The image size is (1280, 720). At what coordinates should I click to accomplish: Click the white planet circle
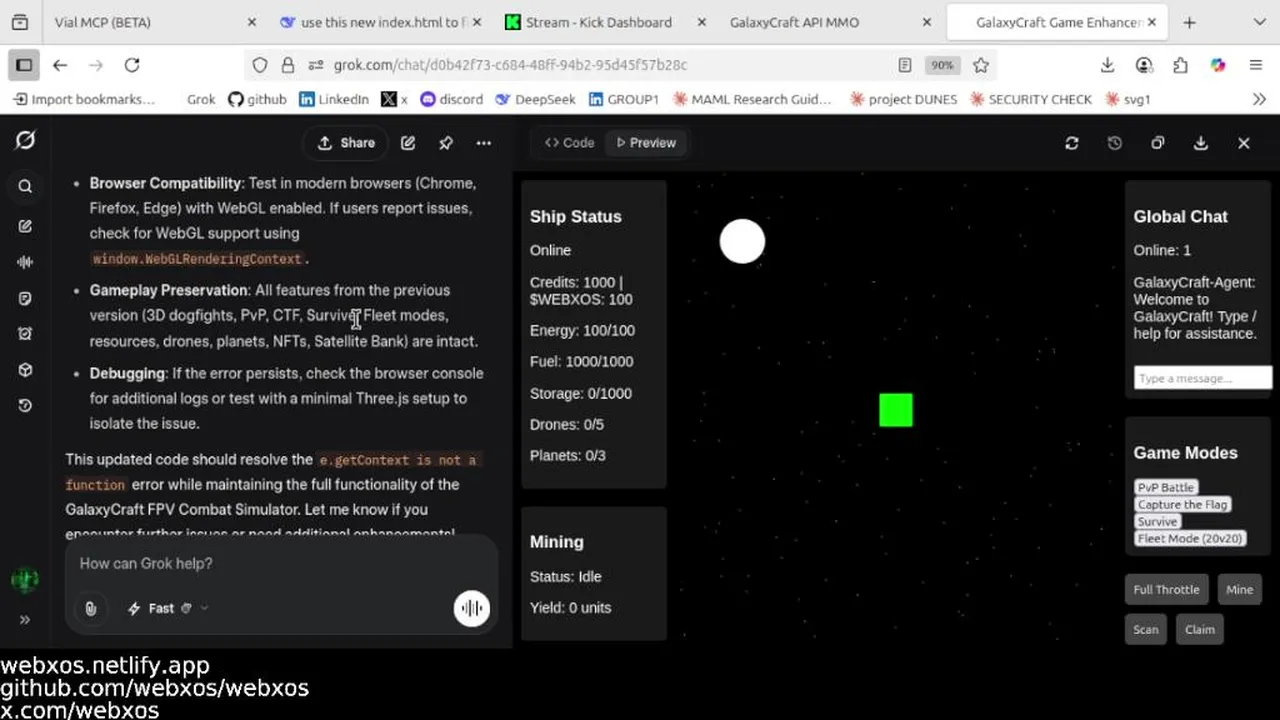(742, 242)
